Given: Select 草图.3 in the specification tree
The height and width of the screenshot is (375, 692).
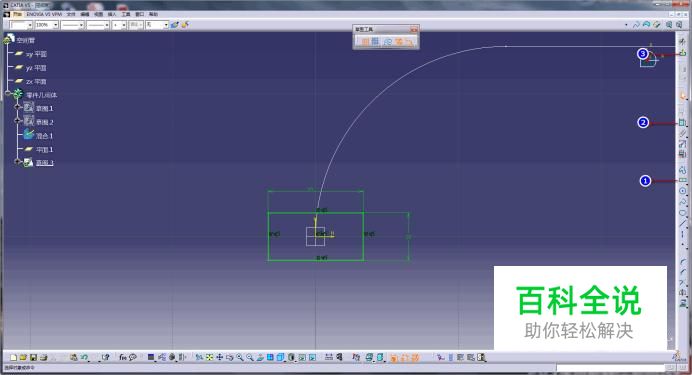Looking at the screenshot, I should 45,163.
